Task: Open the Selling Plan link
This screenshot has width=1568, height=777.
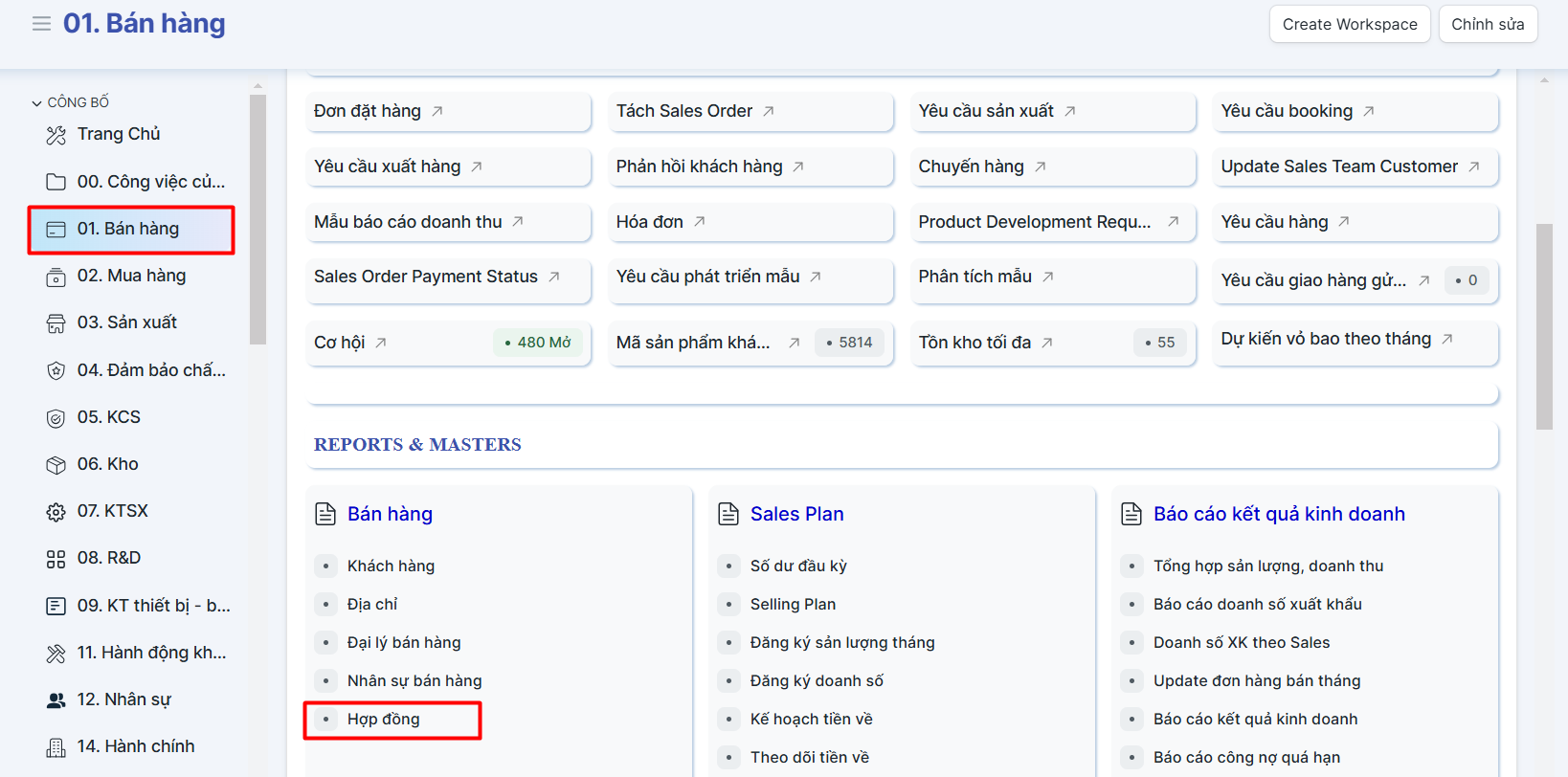Action: (x=793, y=605)
